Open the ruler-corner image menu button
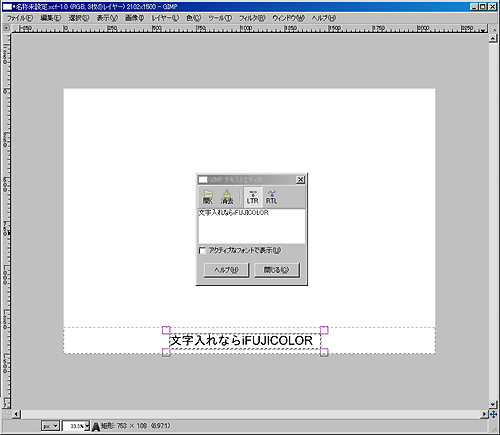Viewport: 500px width, 435px height. click(6, 28)
